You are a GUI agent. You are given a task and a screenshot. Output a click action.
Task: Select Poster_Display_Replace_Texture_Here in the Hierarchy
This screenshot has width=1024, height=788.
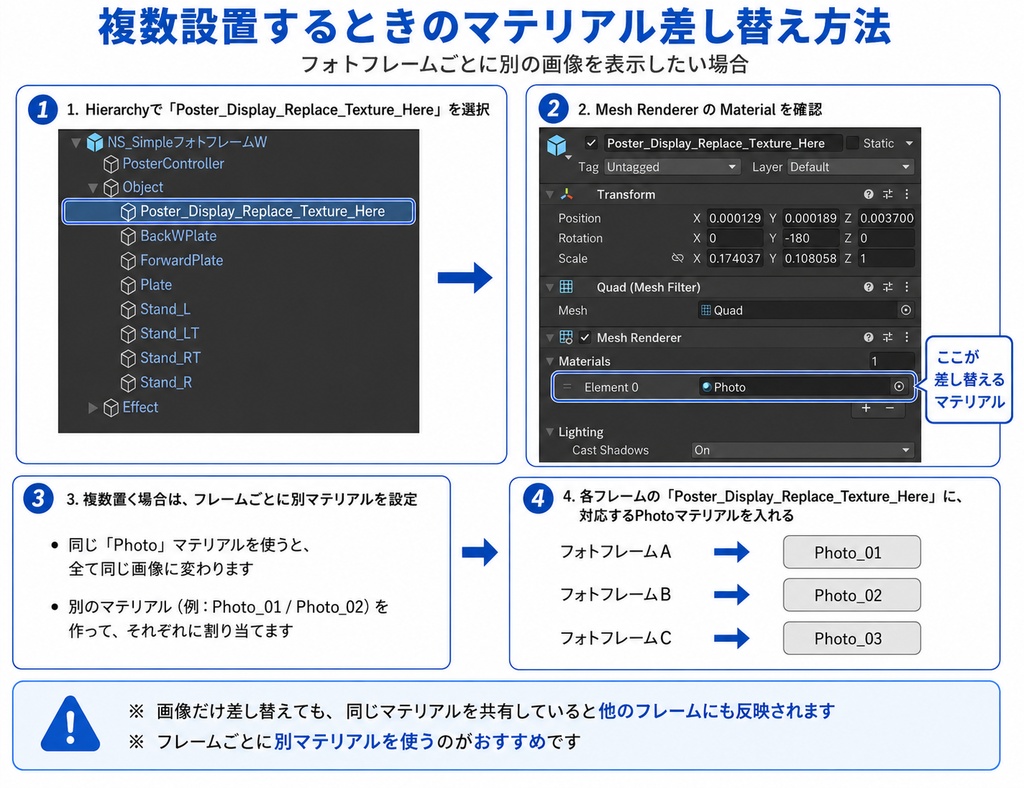[x=238, y=212]
